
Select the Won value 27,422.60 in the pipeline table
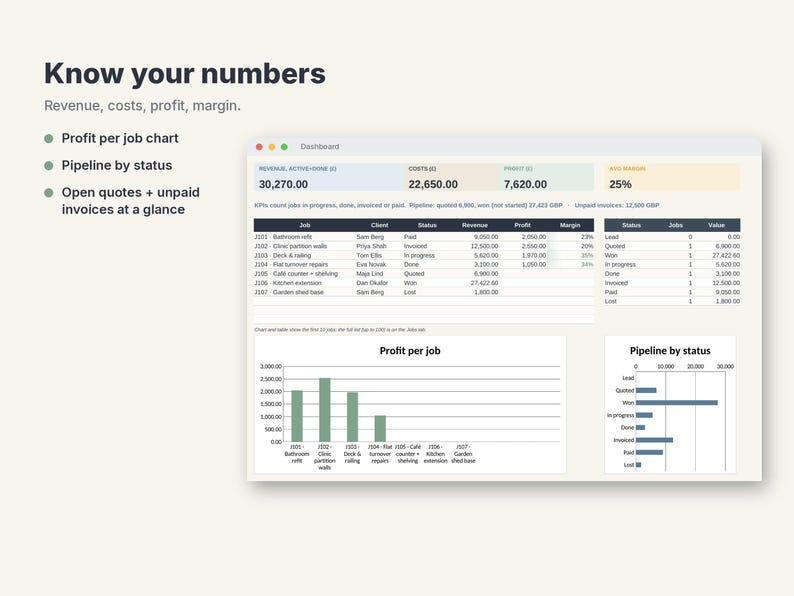point(726,255)
